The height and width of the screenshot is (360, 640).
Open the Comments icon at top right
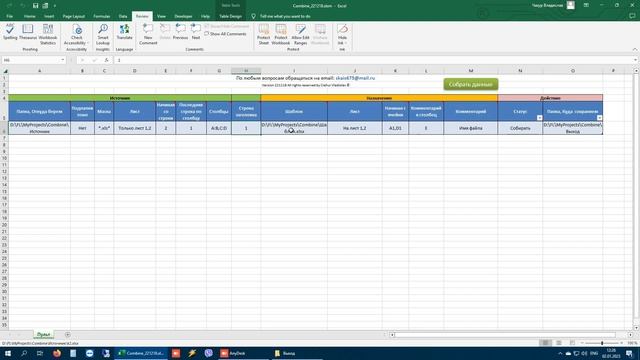pyautogui.click(x=632, y=16)
